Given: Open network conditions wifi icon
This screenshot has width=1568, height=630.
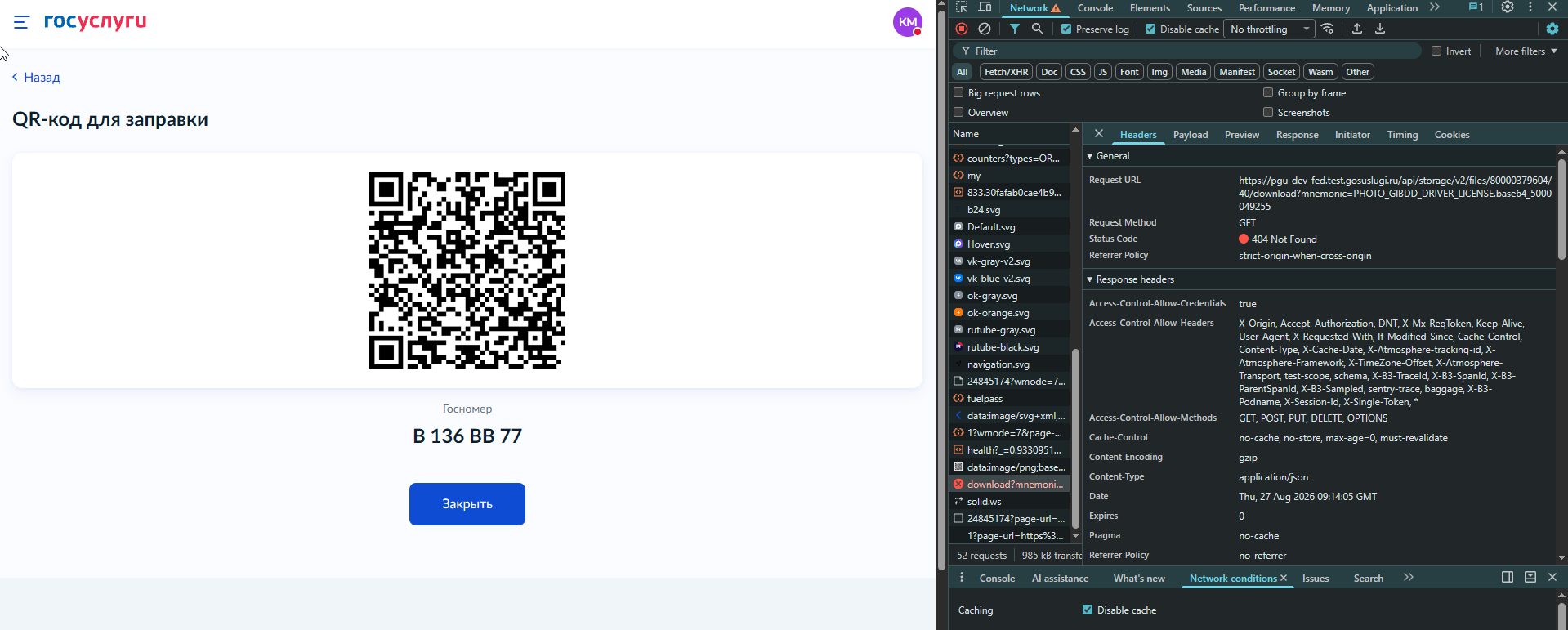Looking at the screenshot, I should point(1328,29).
